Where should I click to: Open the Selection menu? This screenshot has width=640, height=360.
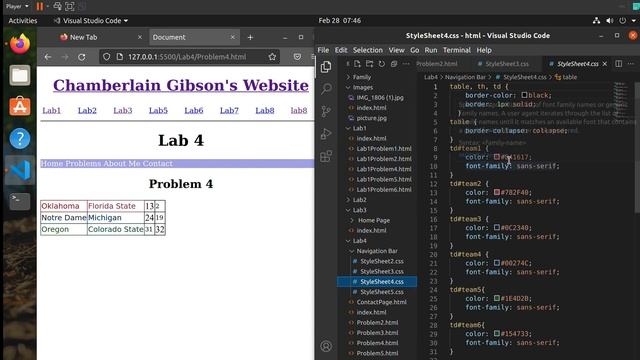368,50
